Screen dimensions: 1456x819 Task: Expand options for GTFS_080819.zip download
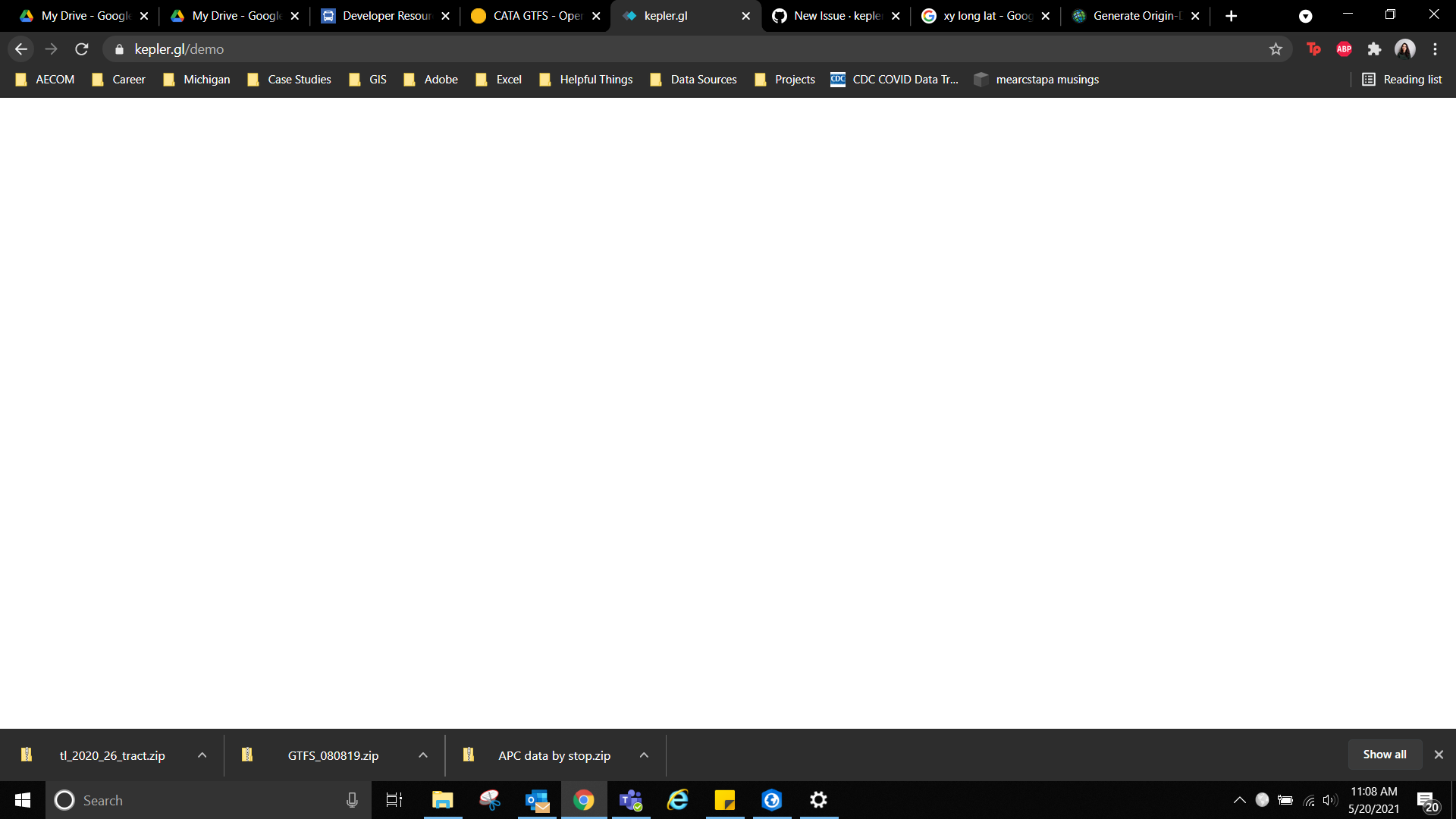423,755
